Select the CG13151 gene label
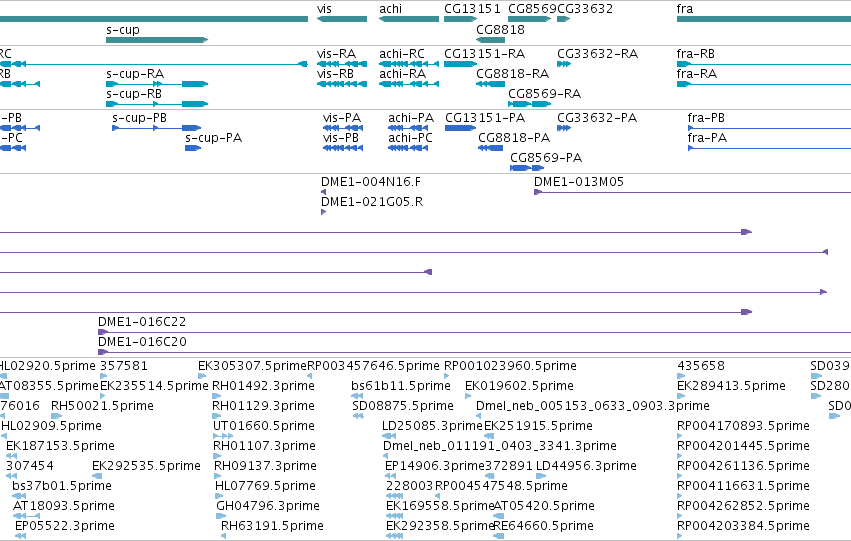The width and height of the screenshot is (851, 541). pos(472,9)
